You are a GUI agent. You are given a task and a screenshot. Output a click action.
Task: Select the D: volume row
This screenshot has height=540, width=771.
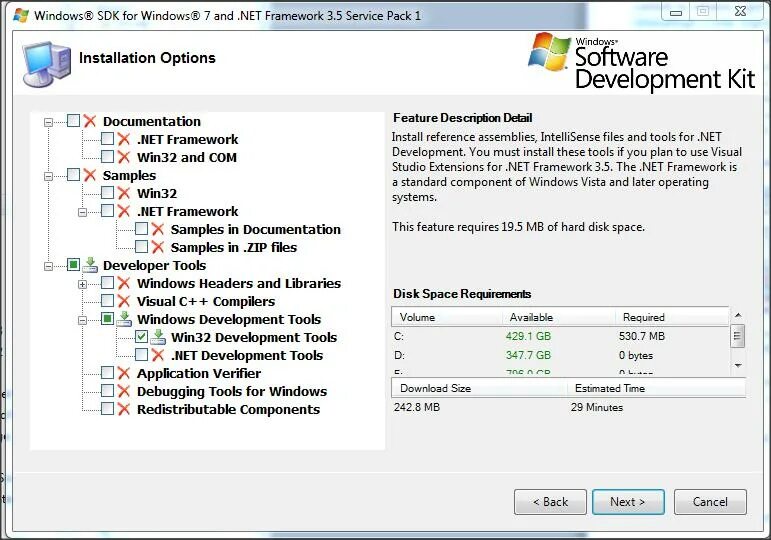[560, 355]
